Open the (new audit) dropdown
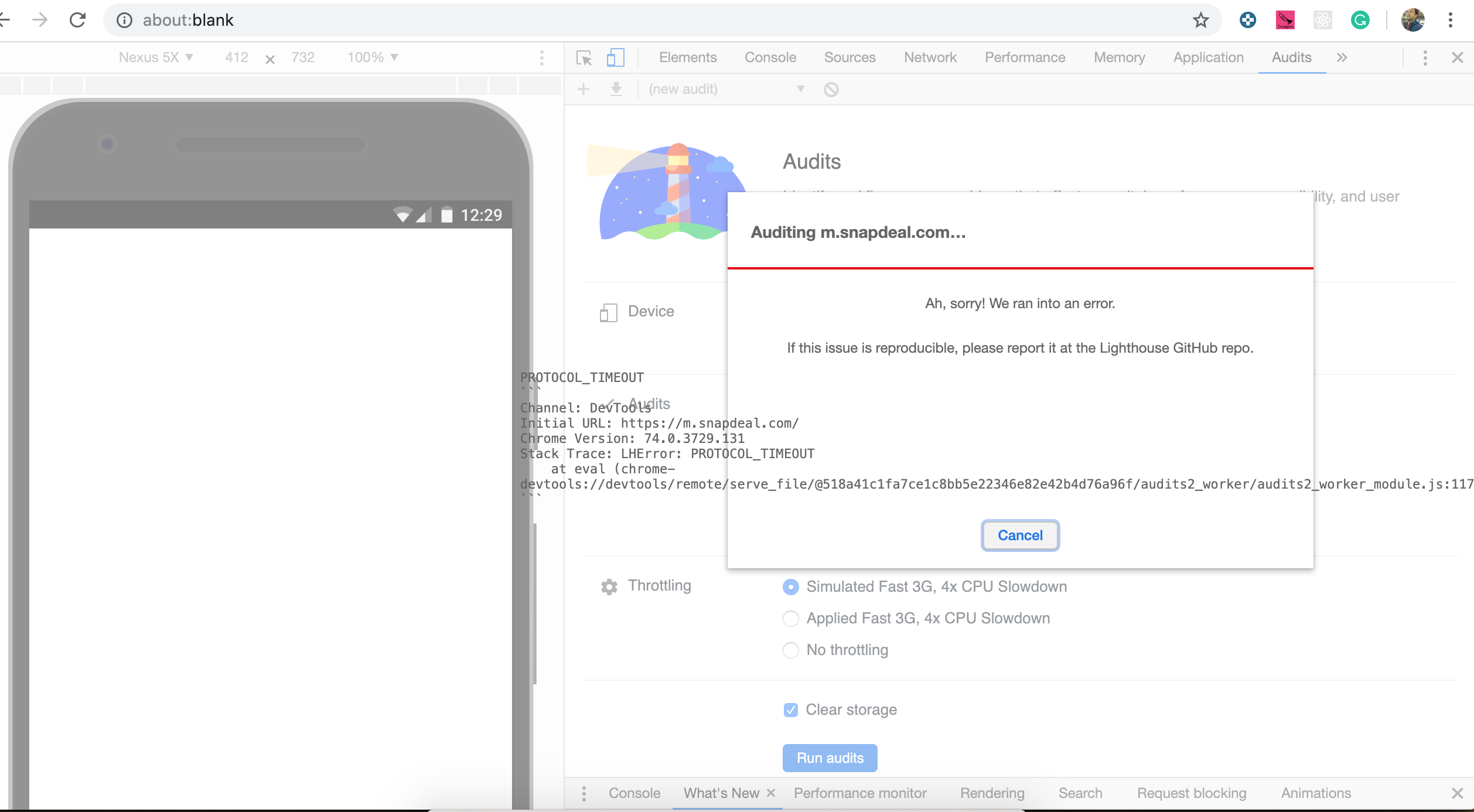 (x=726, y=89)
